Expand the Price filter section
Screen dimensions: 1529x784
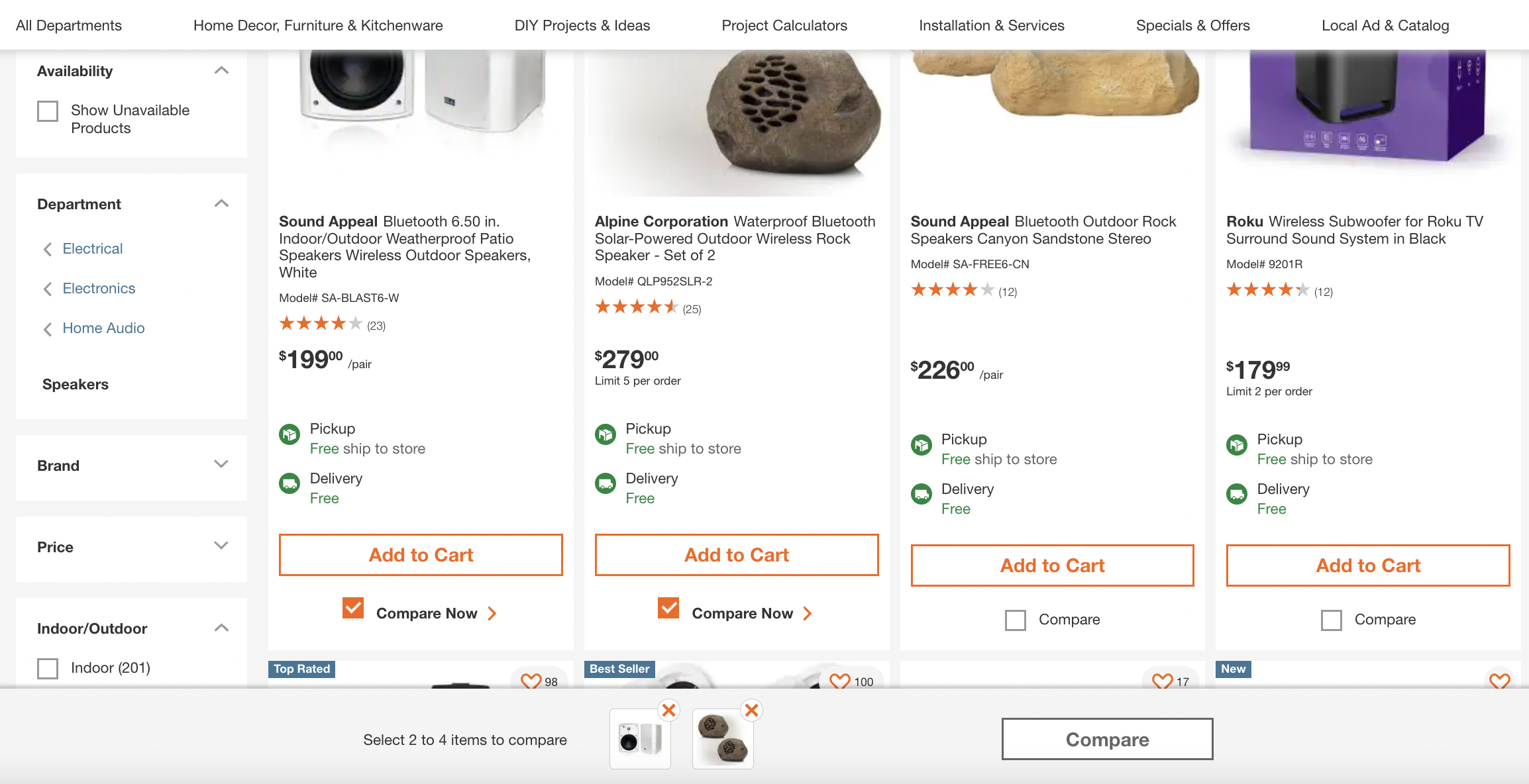(x=221, y=546)
